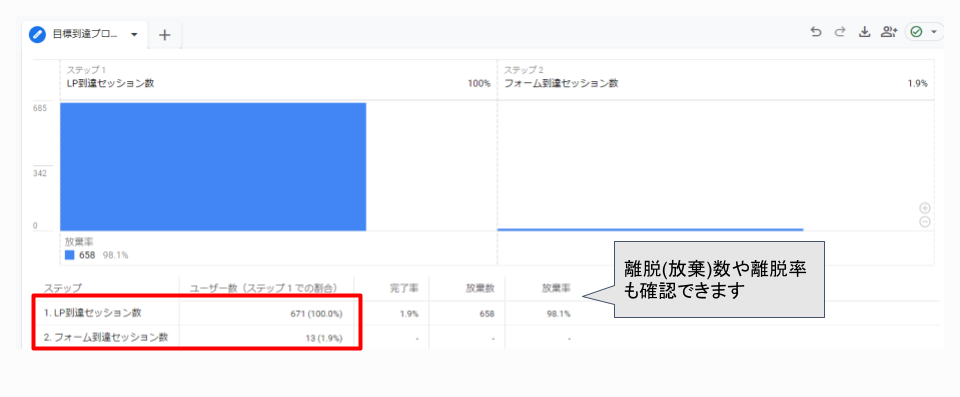
Task: Click the redo arrow icon
Action: point(840,32)
